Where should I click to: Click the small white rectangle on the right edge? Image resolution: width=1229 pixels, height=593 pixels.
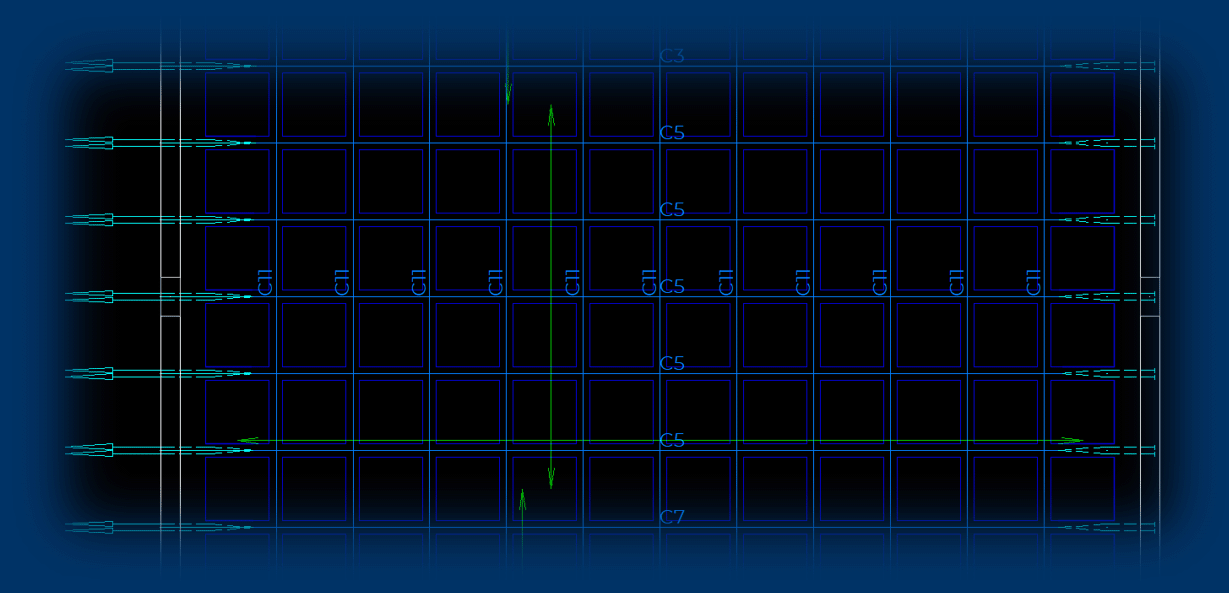click(x=1150, y=297)
